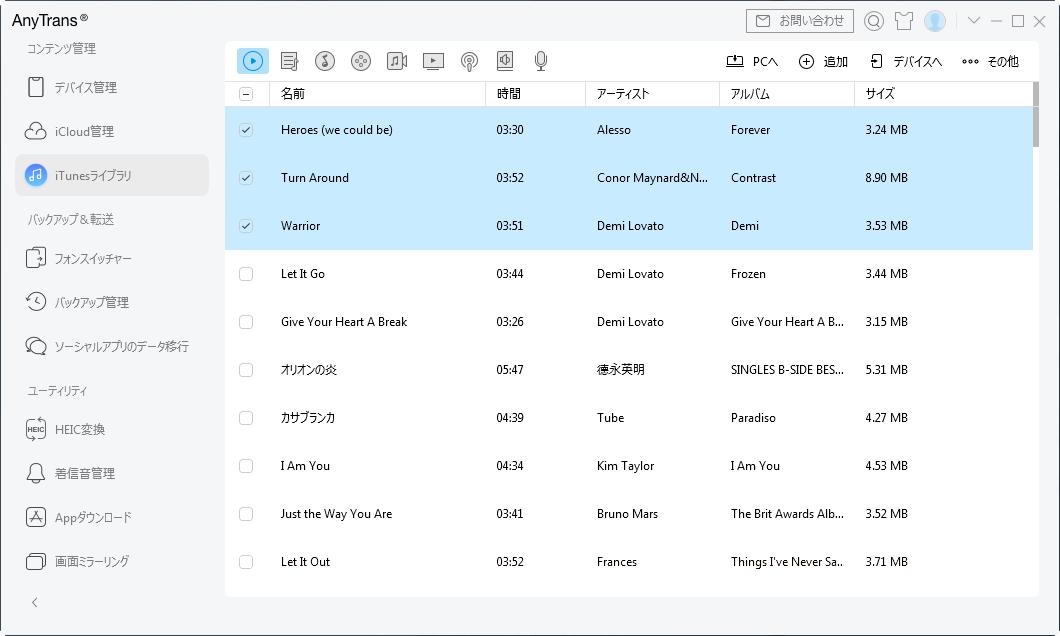Click the device management phone icon
1060x636 pixels.
pyautogui.click(x=36, y=87)
